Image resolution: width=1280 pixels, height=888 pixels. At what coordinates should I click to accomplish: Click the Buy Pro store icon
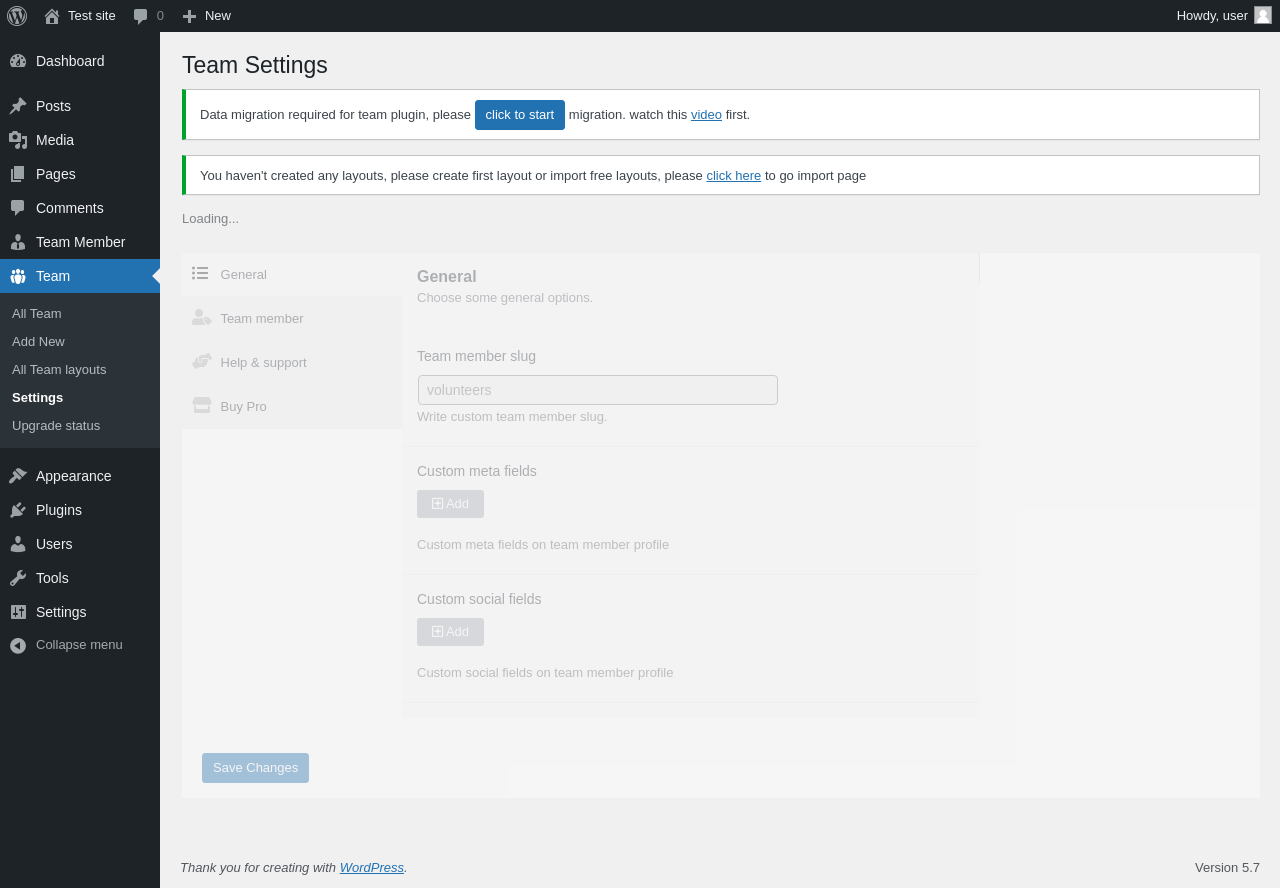coord(202,405)
